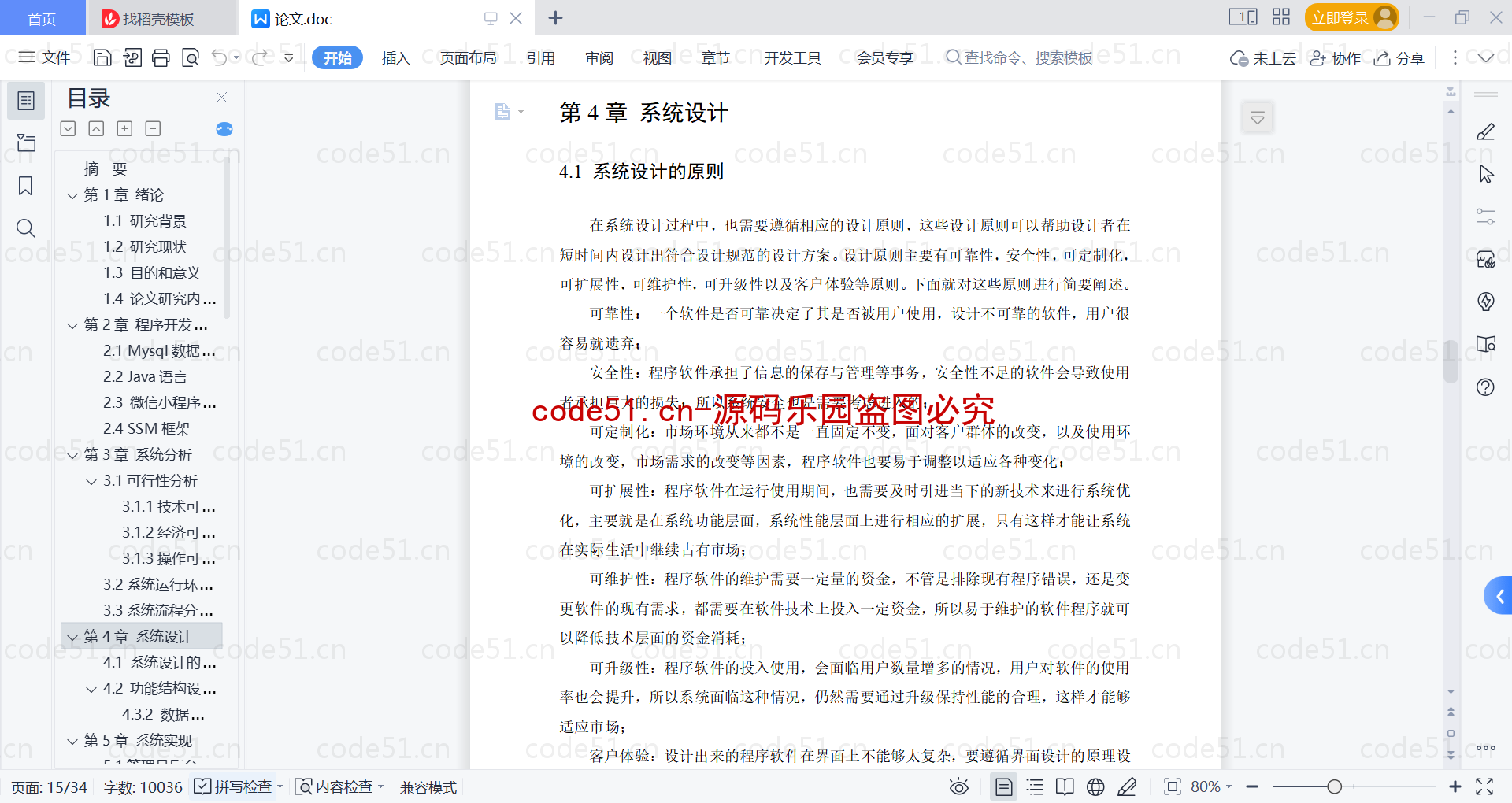Collapse 第3章 系统分析 tree node

click(x=72, y=455)
